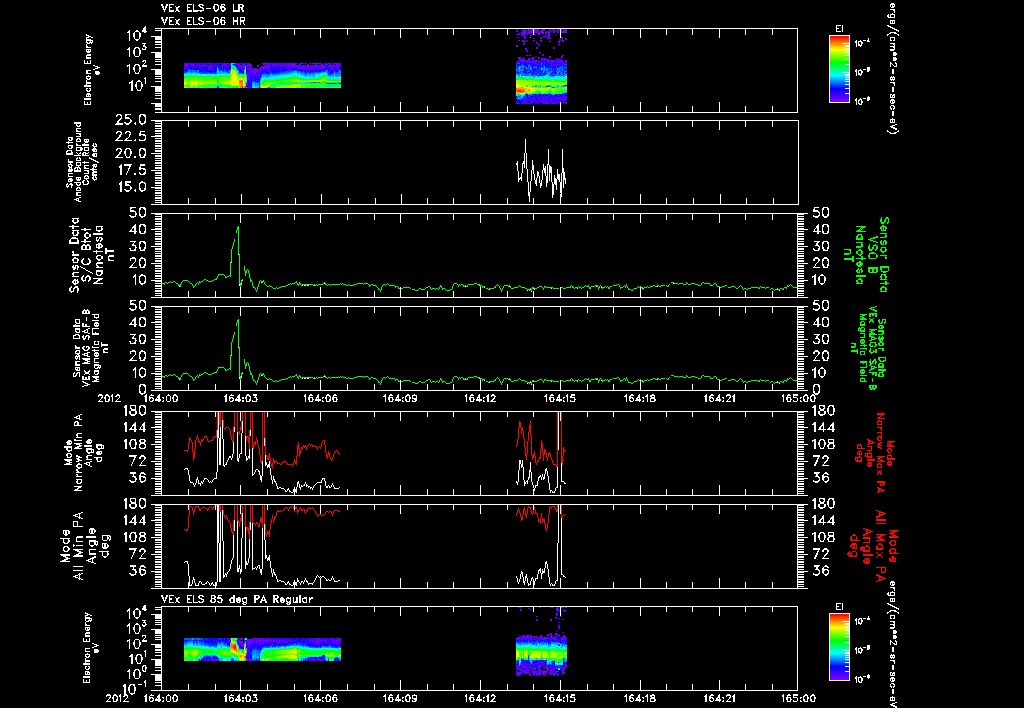The height and width of the screenshot is (708, 1024).
Task: Select the "VEx ELS 85 deg PA Regular" title
Action: point(236,599)
